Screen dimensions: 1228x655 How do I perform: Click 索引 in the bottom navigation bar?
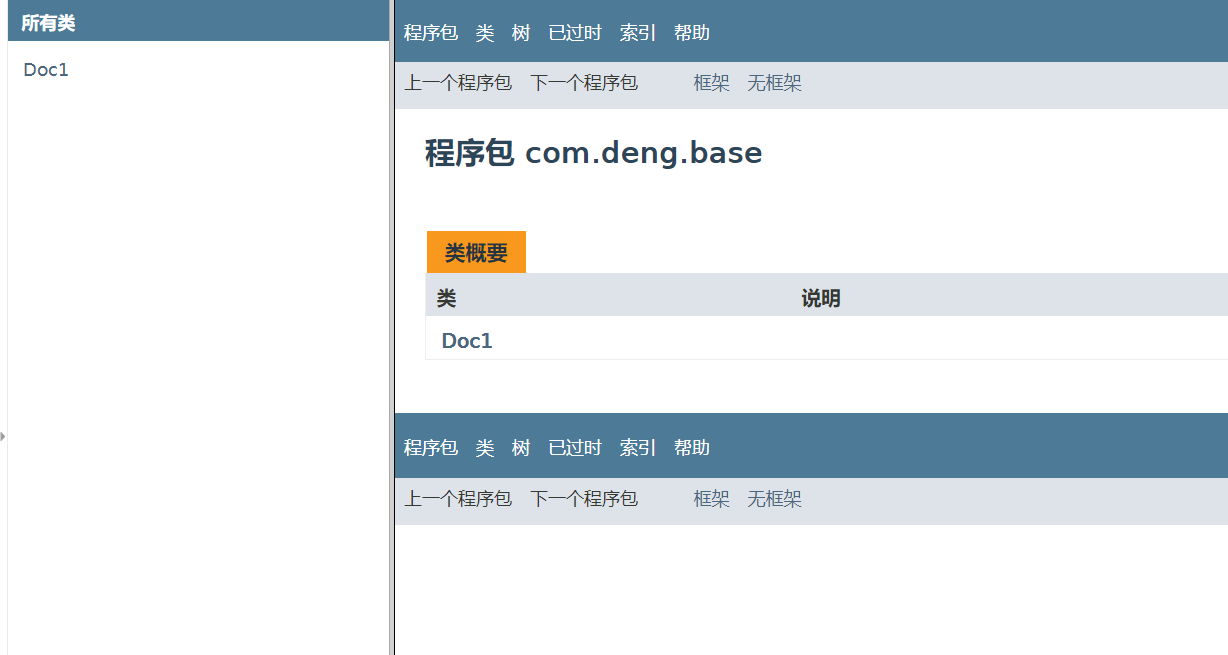coord(638,448)
